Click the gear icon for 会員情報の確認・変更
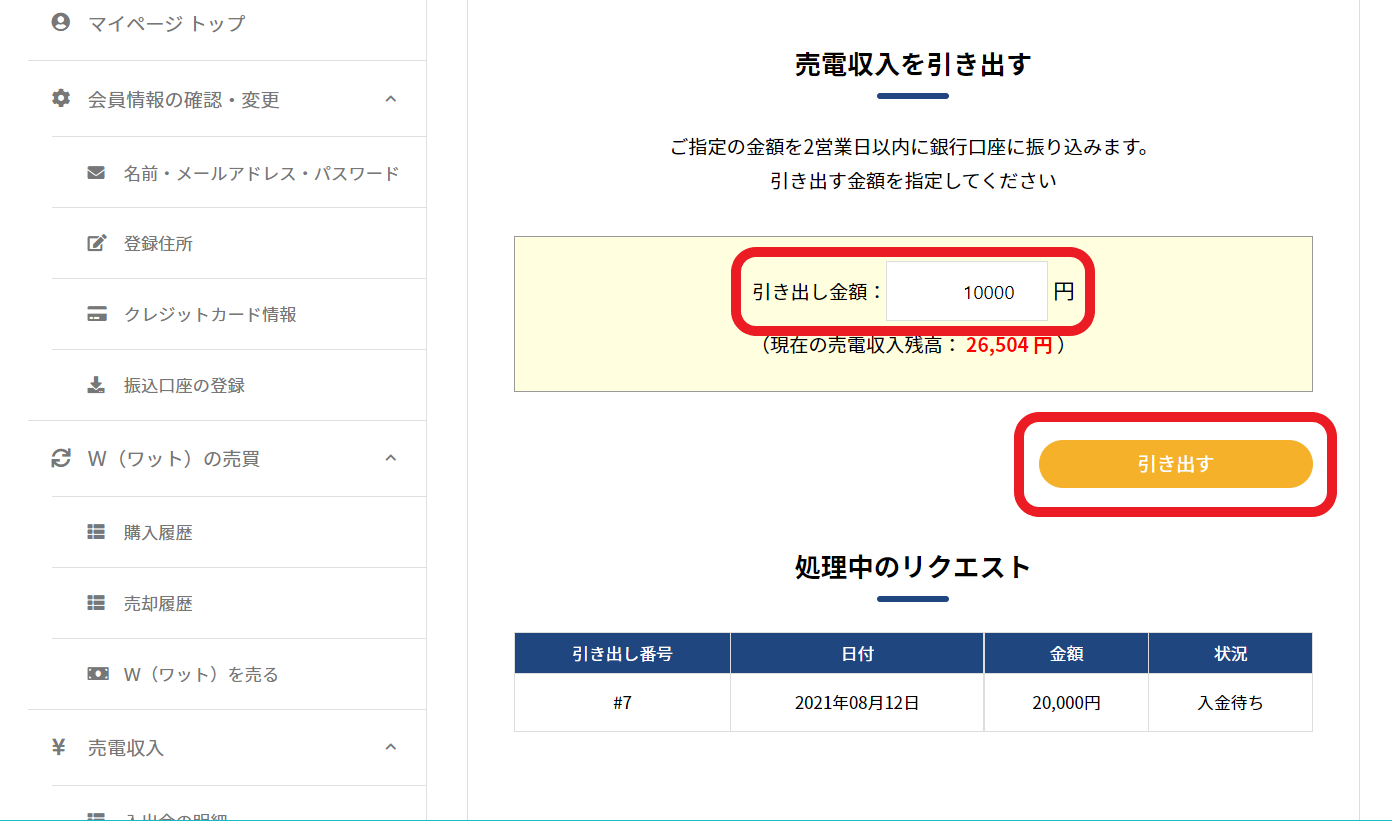This screenshot has width=1392, height=821. (x=61, y=99)
